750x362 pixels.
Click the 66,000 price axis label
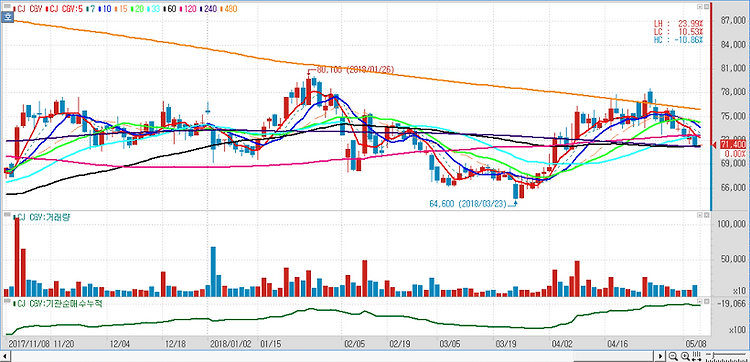(x=732, y=187)
